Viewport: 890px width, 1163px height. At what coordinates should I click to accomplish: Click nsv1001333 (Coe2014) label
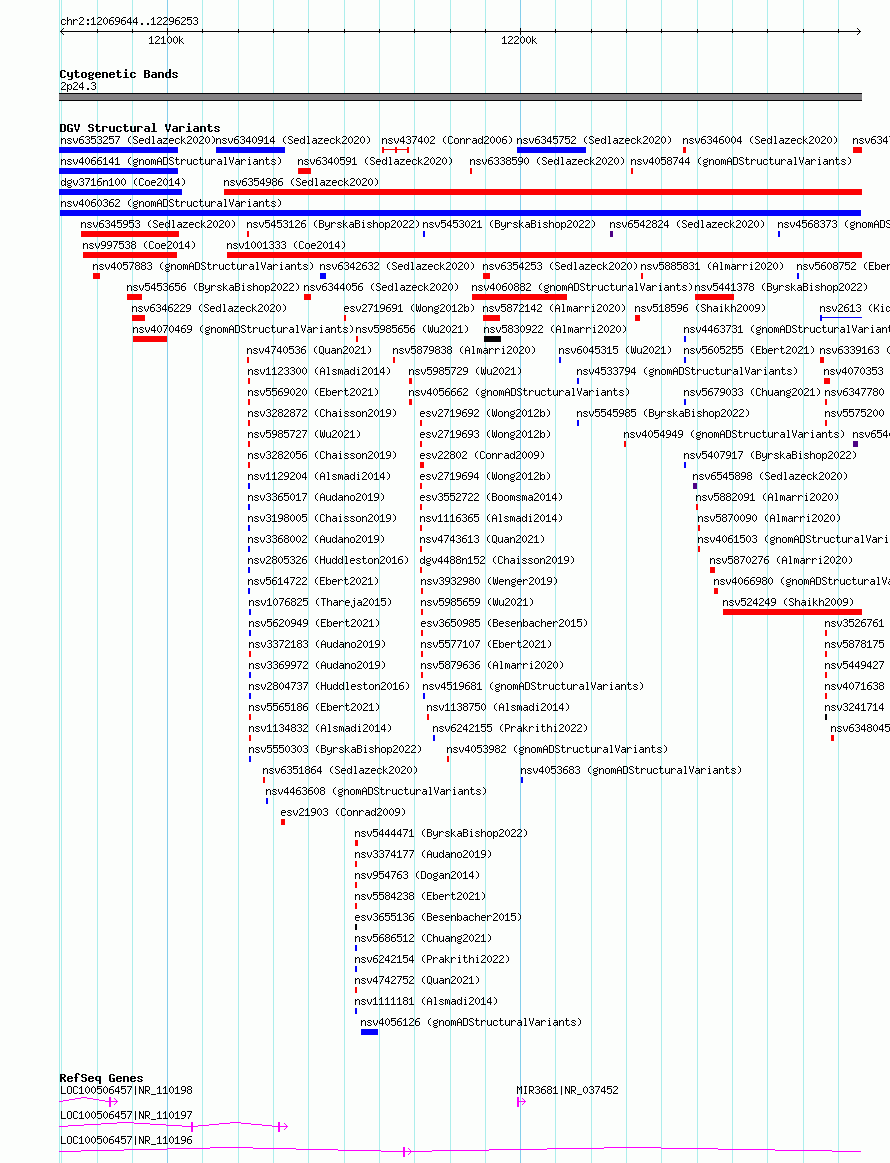(286, 245)
